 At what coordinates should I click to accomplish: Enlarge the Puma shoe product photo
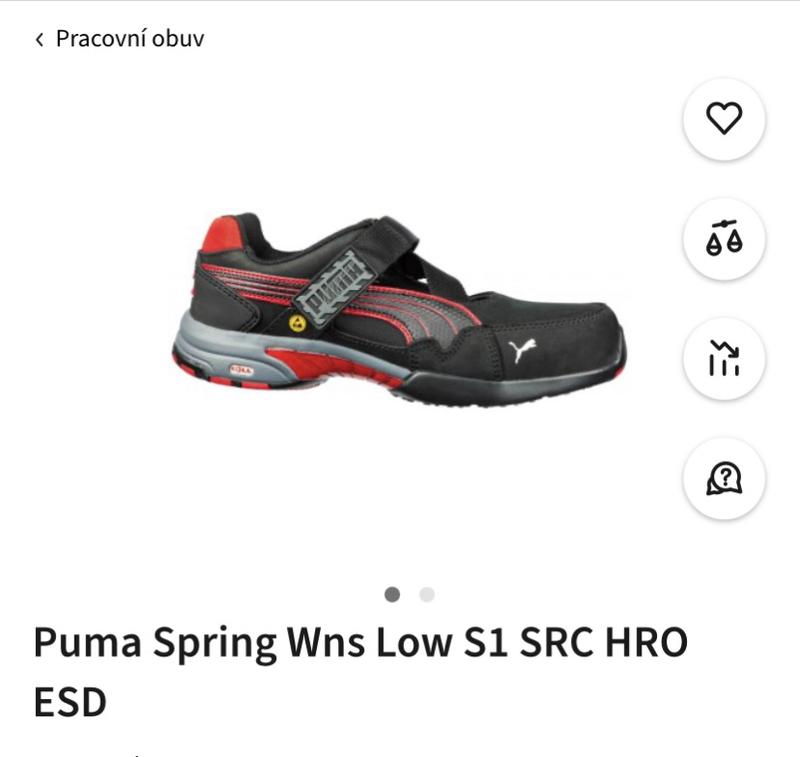click(399, 310)
